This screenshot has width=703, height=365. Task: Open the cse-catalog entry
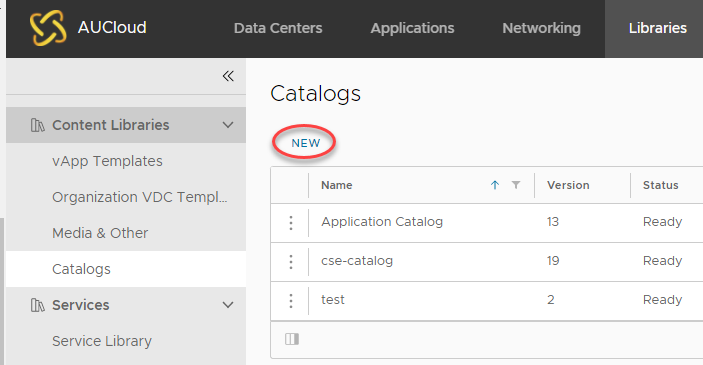357,261
